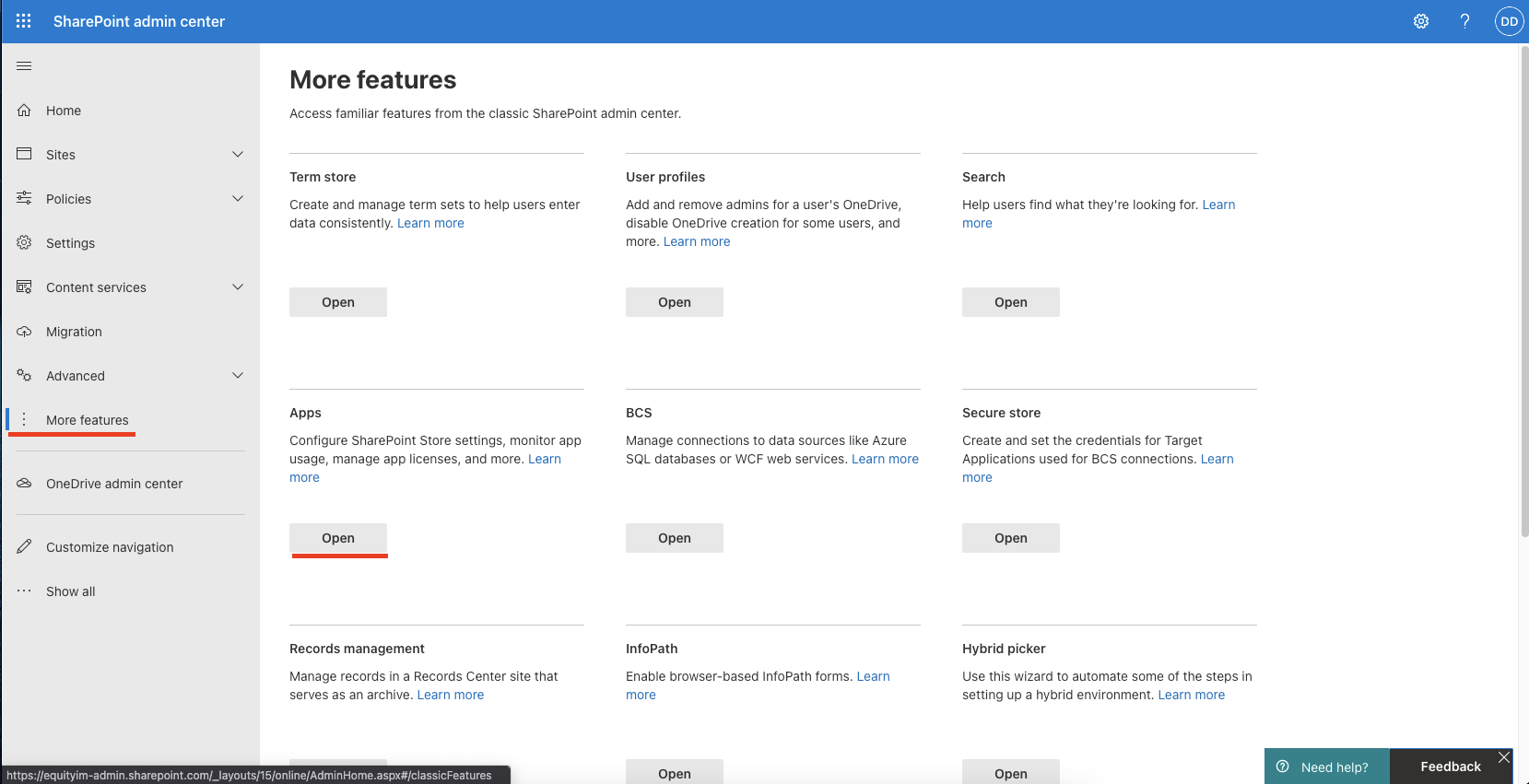Open the app launcher waffle icon
This screenshot has height=784, width=1529.
tap(24, 21)
